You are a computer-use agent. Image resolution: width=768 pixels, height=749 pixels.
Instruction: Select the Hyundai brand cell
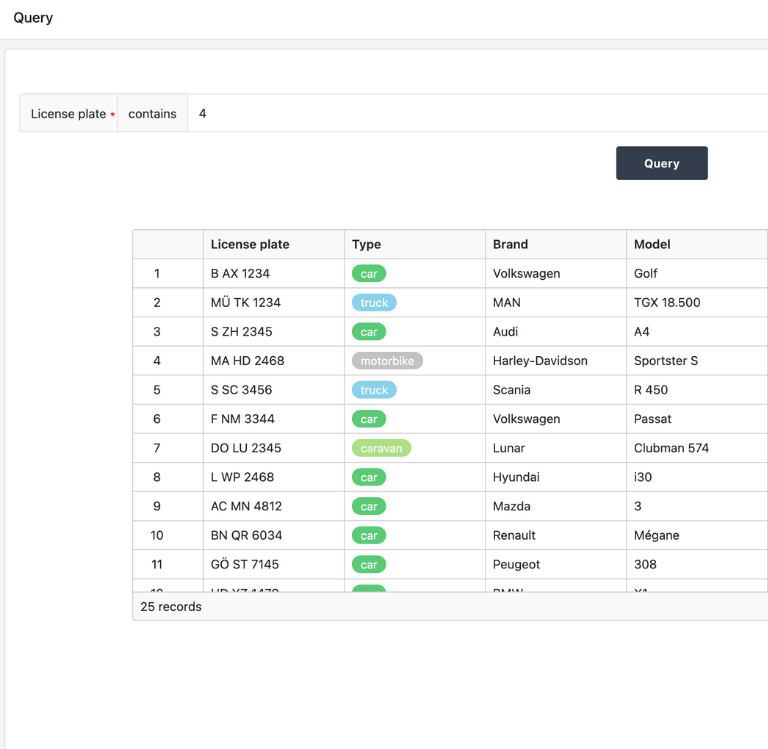click(x=556, y=477)
